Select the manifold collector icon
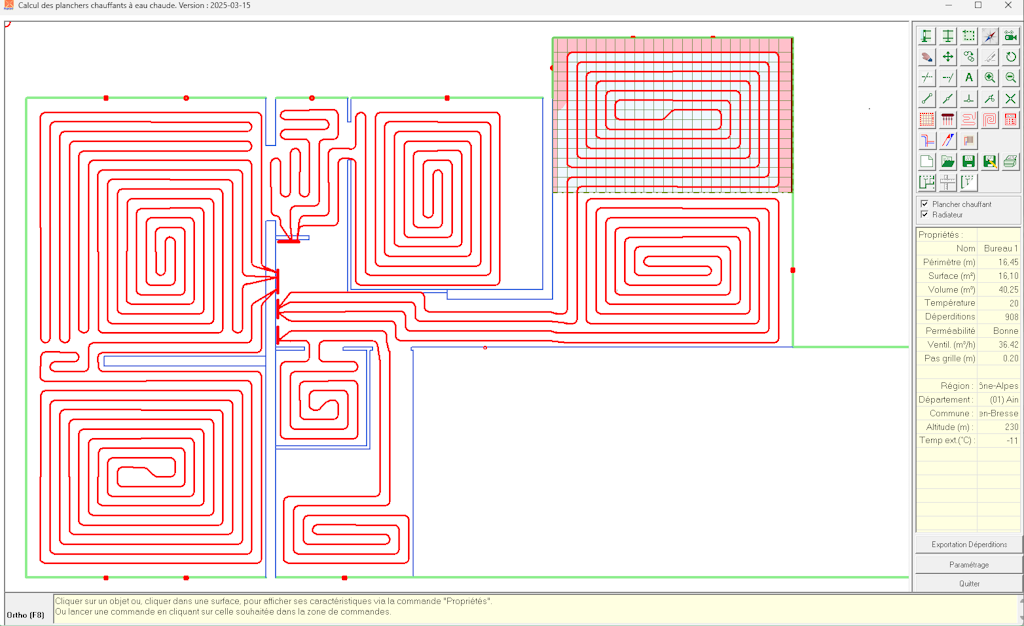 pyautogui.click(x=948, y=120)
